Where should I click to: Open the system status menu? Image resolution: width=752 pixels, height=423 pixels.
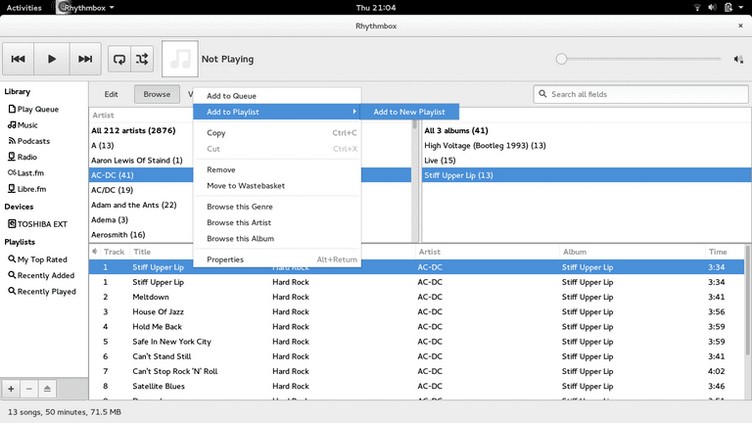pos(728,7)
